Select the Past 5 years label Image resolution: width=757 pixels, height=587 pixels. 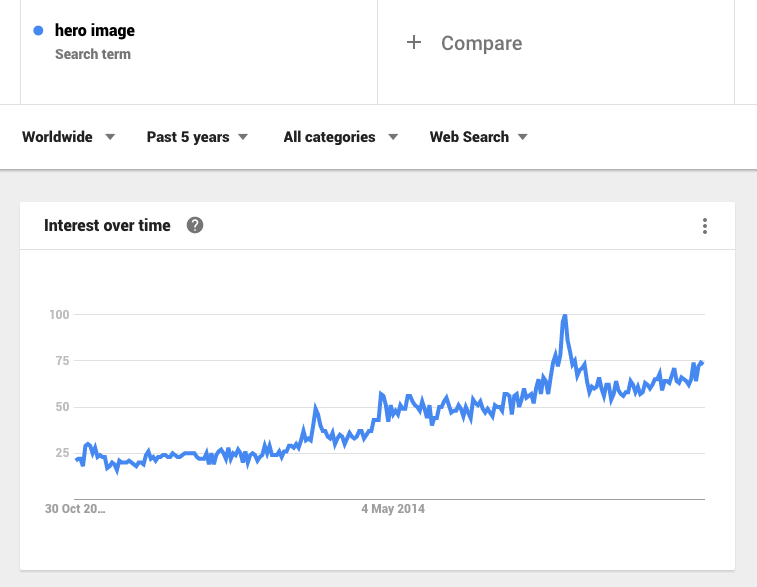188,137
